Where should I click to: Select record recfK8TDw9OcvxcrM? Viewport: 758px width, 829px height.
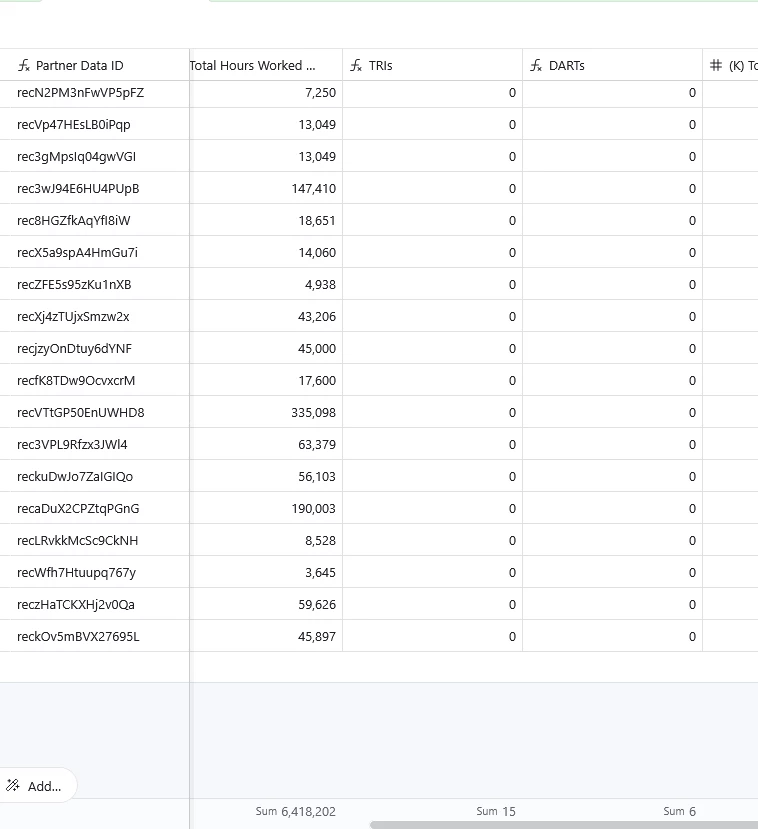pos(76,381)
